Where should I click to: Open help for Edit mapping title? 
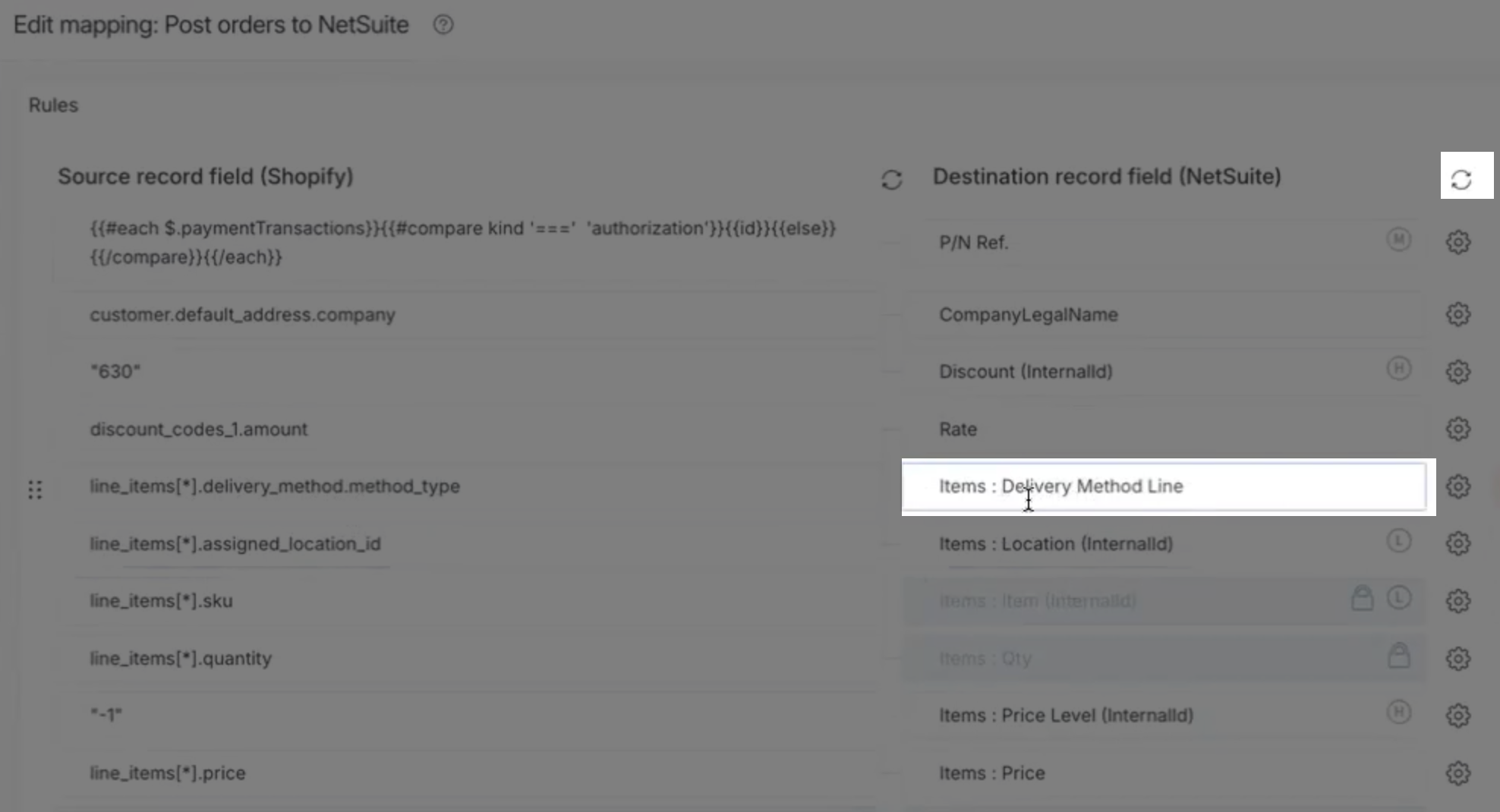443,25
